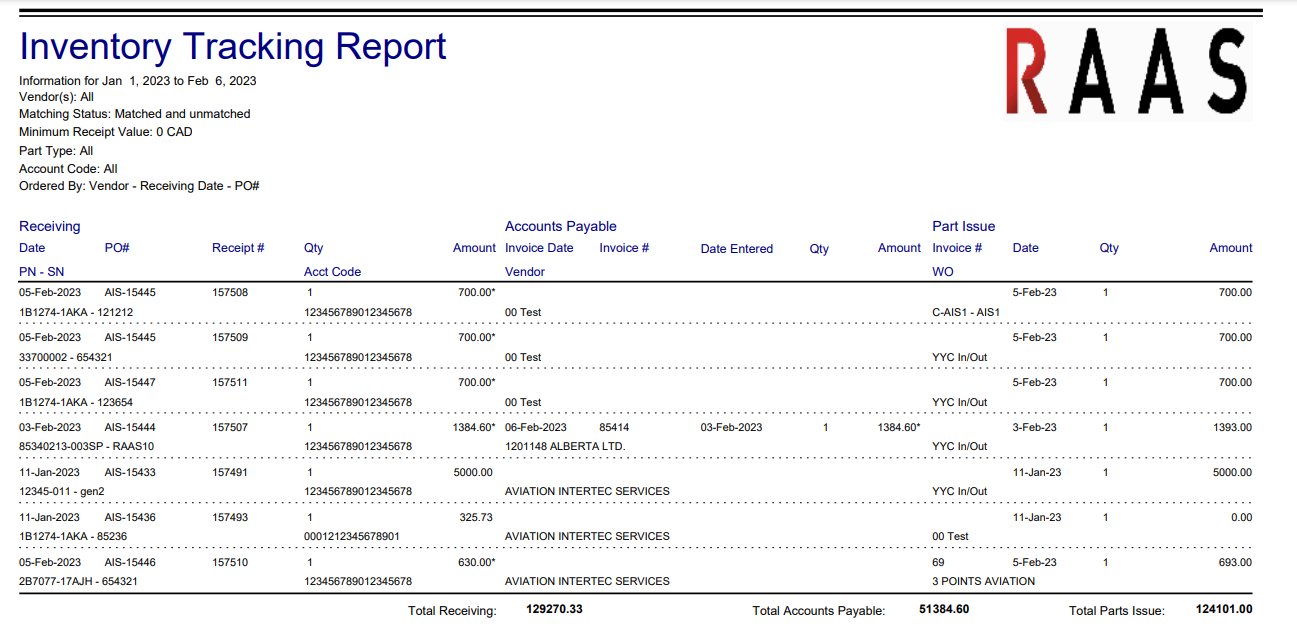
Task: Click the Total Accounts Payable value 51384.60
Action: coord(943,608)
